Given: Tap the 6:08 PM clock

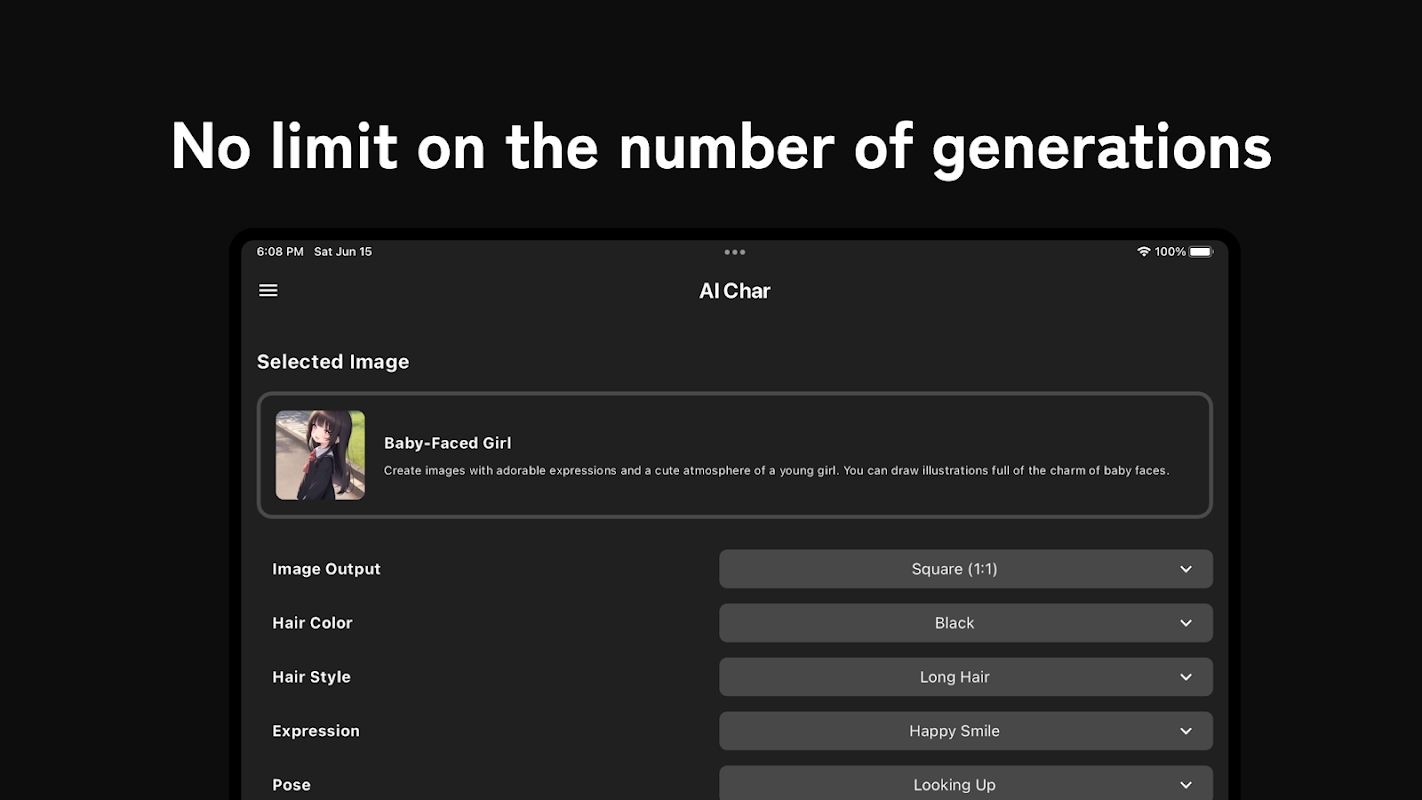Looking at the screenshot, I should click(x=280, y=252).
